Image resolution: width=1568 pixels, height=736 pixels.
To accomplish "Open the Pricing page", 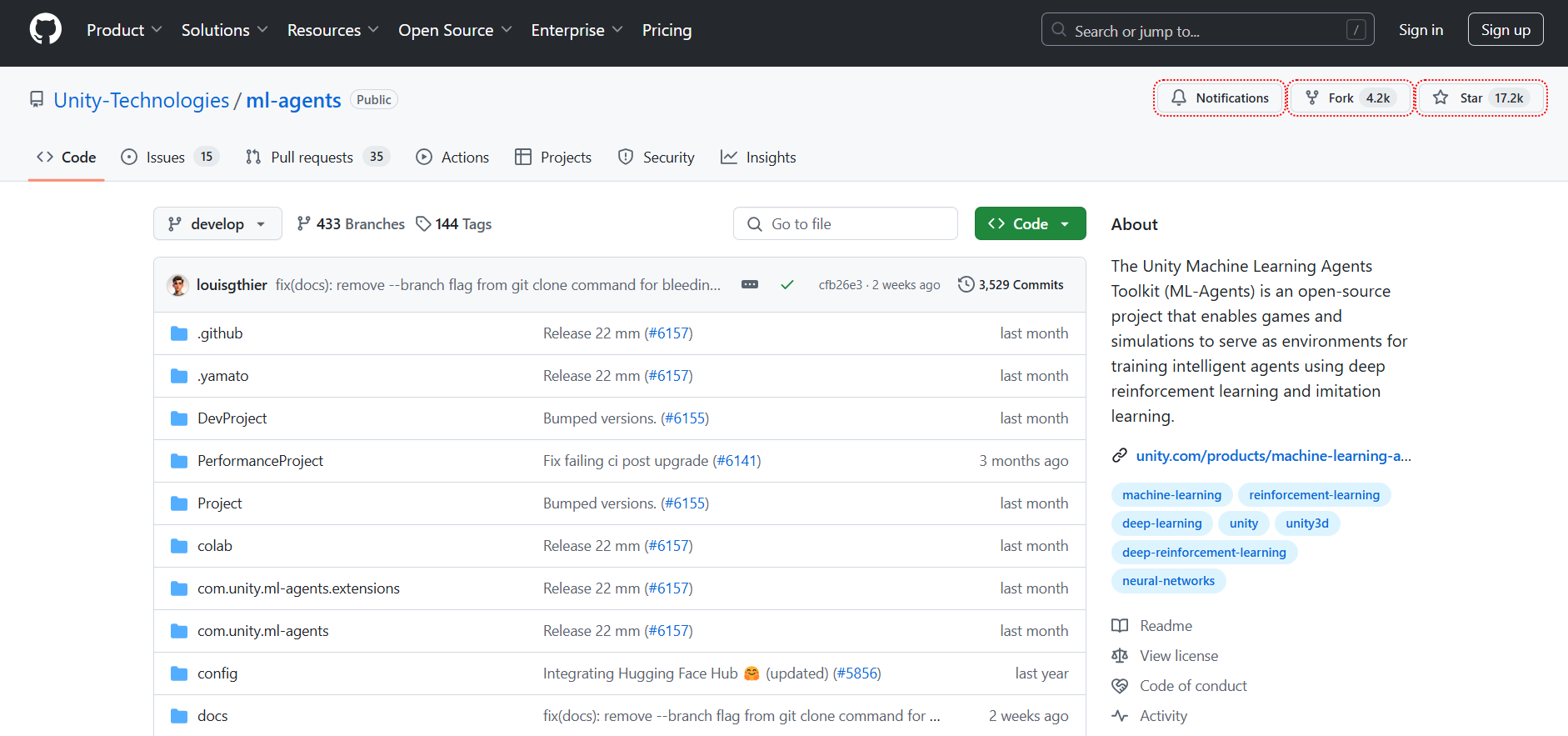I will tap(667, 30).
